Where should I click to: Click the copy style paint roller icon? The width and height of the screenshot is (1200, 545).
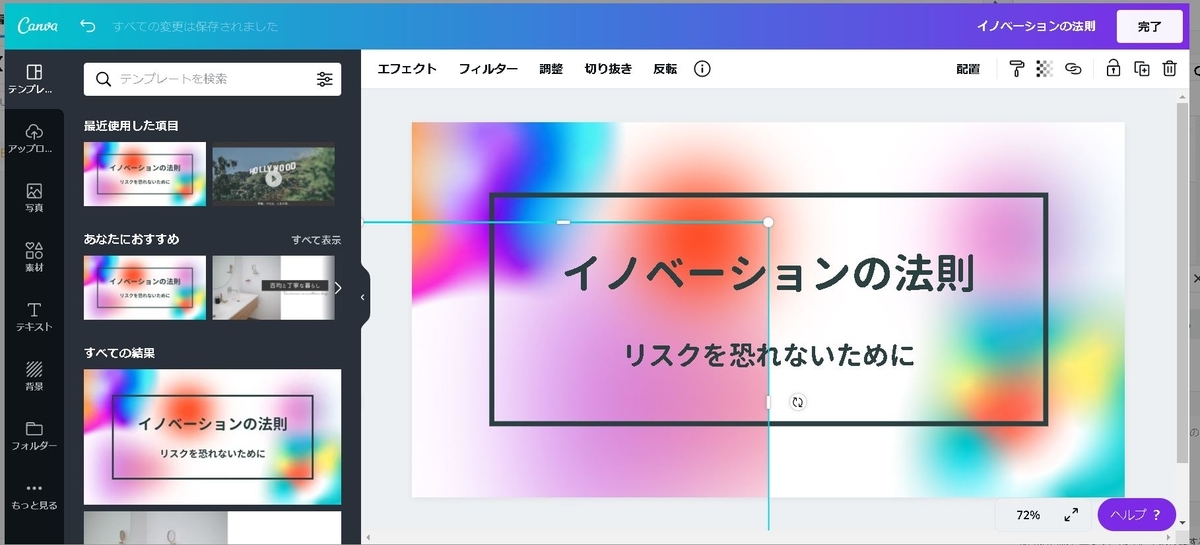pyautogui.click(x=1017, y=69)
